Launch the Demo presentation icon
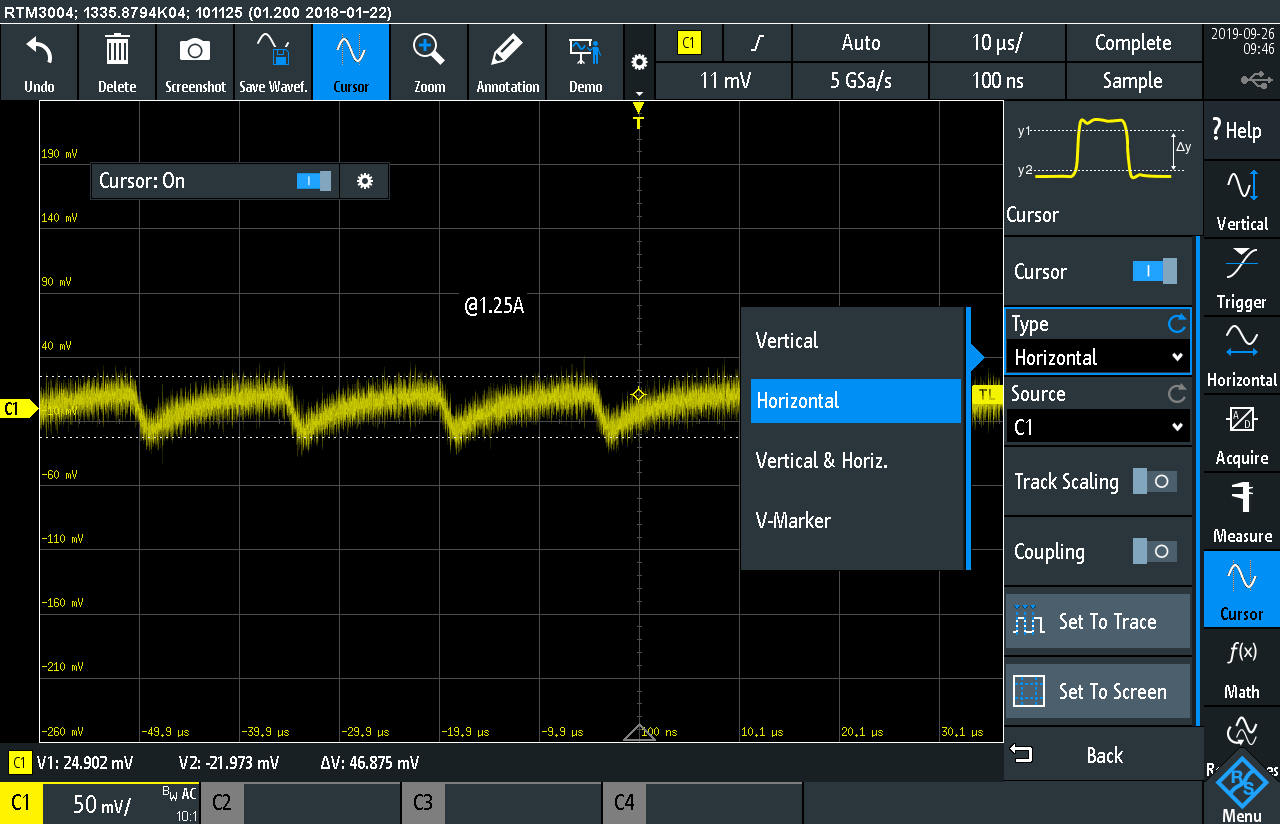 pyautogui.click(x=585, y=62)
